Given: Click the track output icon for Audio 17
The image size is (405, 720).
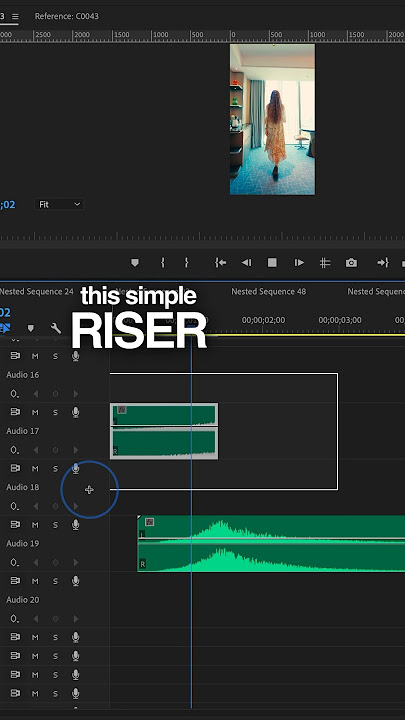Looking at the screenshot, I should point(15,412).
